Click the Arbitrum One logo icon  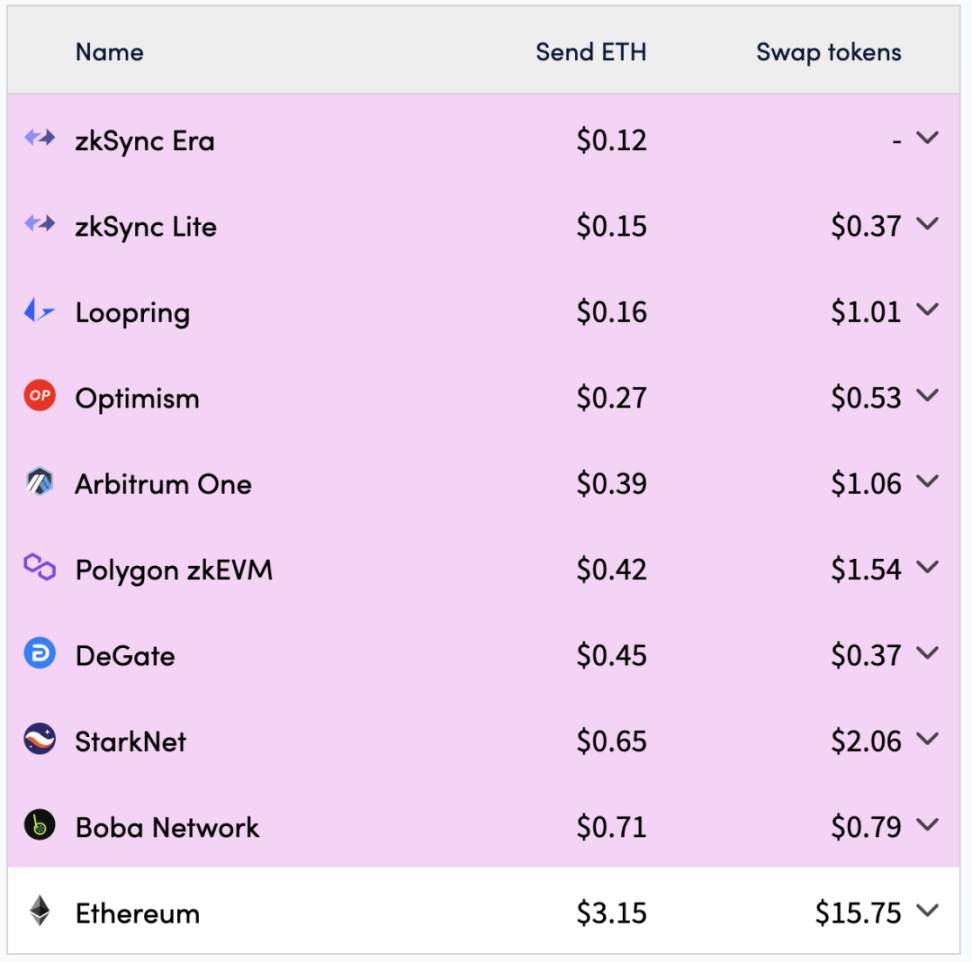pos(40,482)
